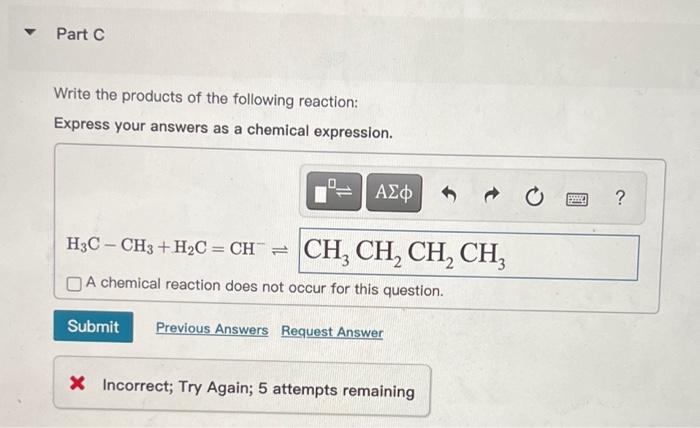
Task: Click the empty area at answer field end
Action: (571, 257)
